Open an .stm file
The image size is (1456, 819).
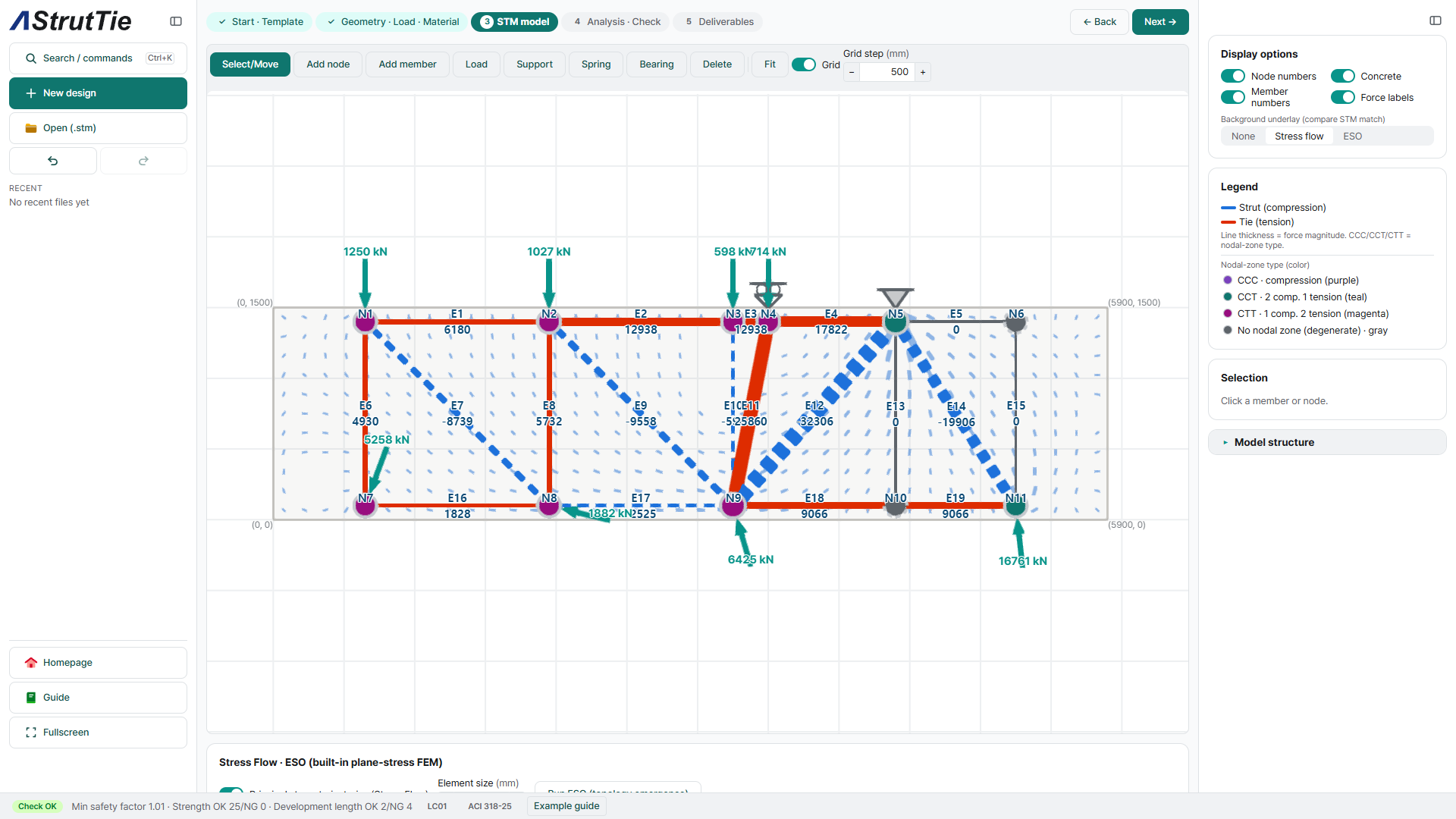(98, 128)
